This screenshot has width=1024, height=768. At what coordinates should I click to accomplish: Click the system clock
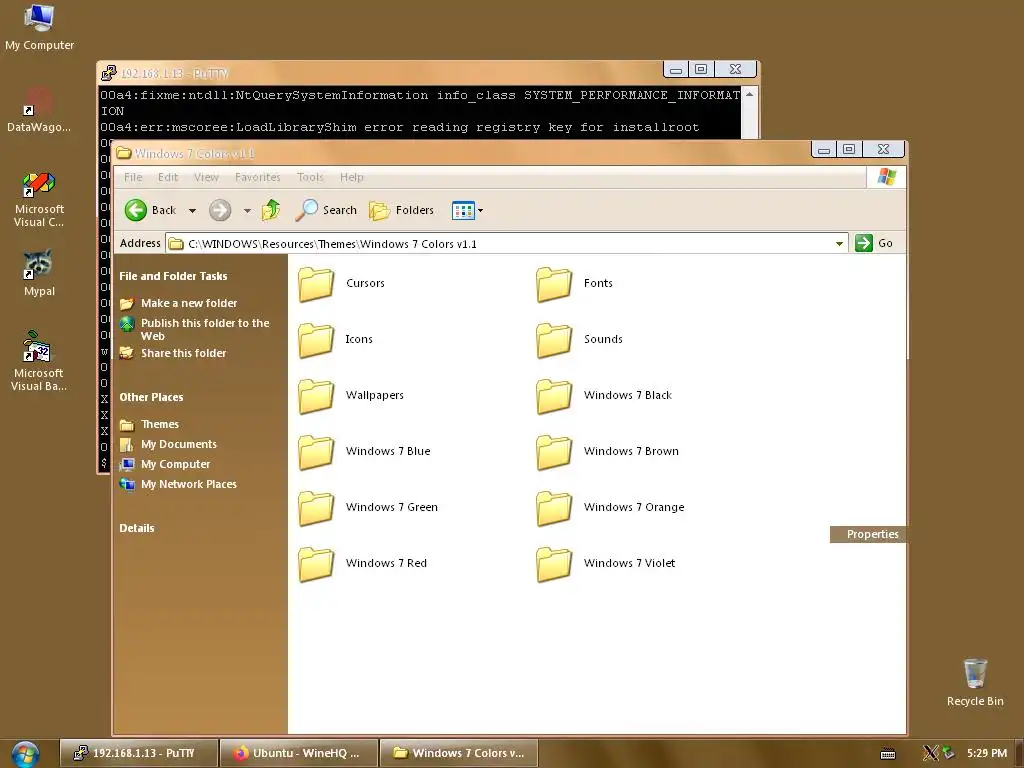point(987,753)
